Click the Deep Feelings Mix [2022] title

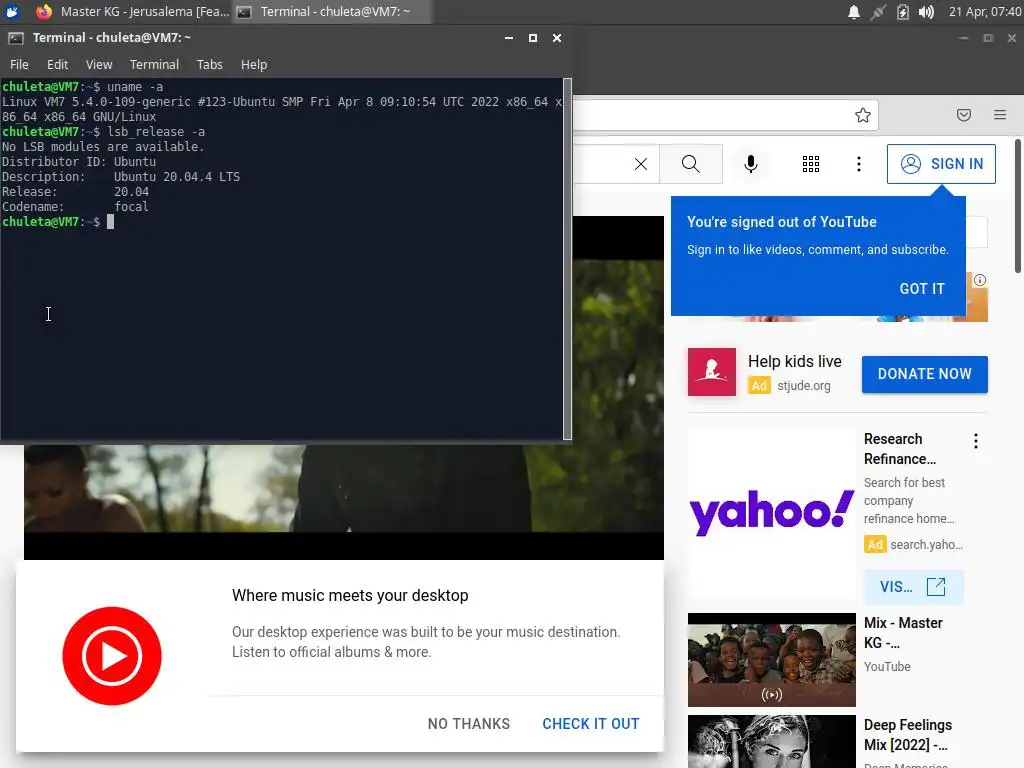[x=907, y=735]
